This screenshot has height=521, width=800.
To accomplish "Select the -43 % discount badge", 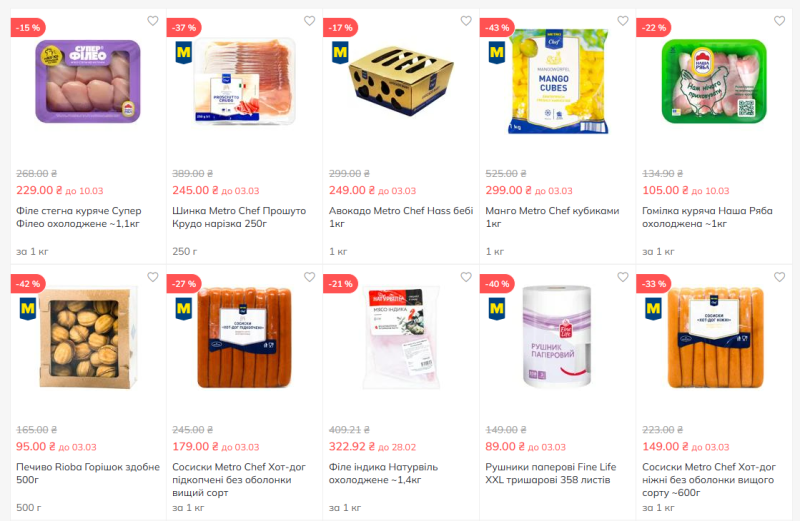I will [x=497, y=28].
